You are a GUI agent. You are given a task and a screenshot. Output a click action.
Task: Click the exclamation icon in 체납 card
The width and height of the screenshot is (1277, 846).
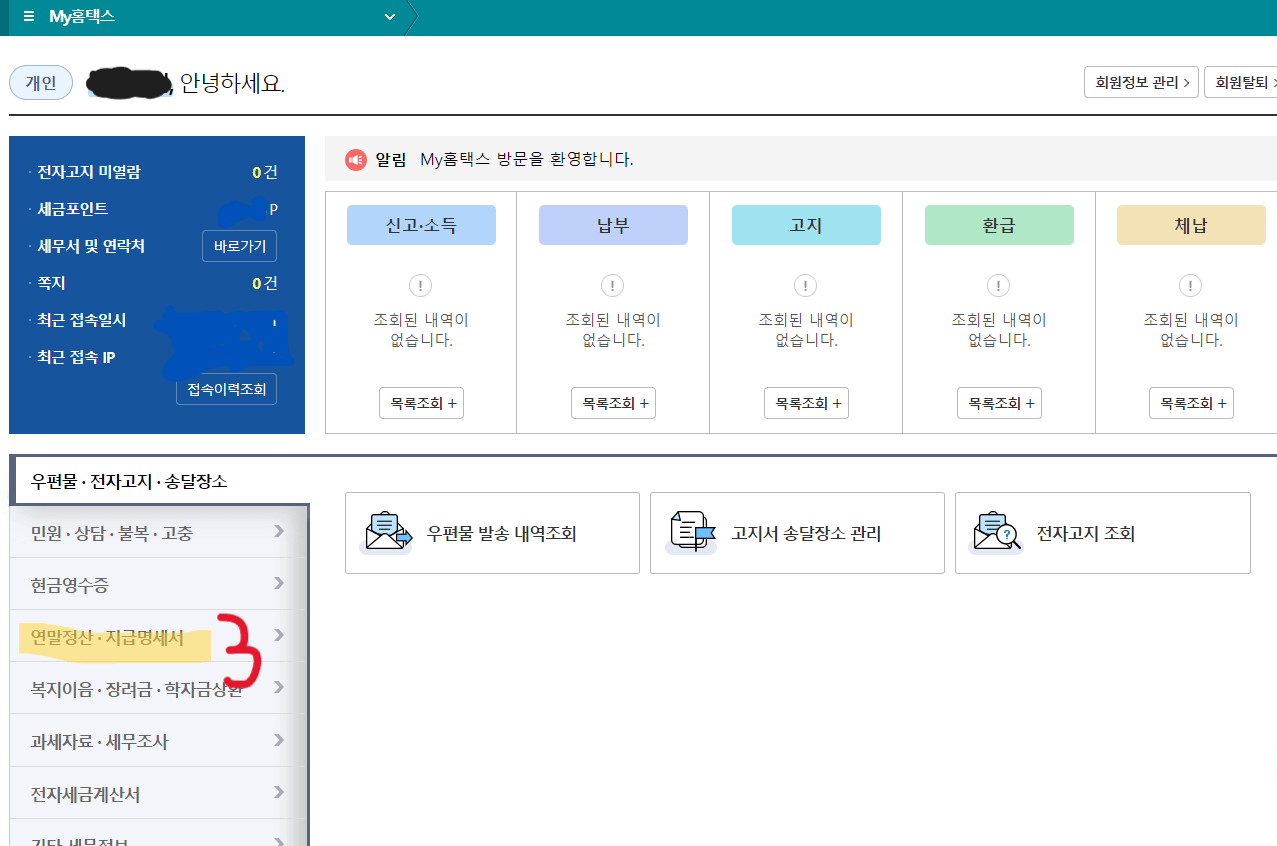click(x=1190, y=285)
